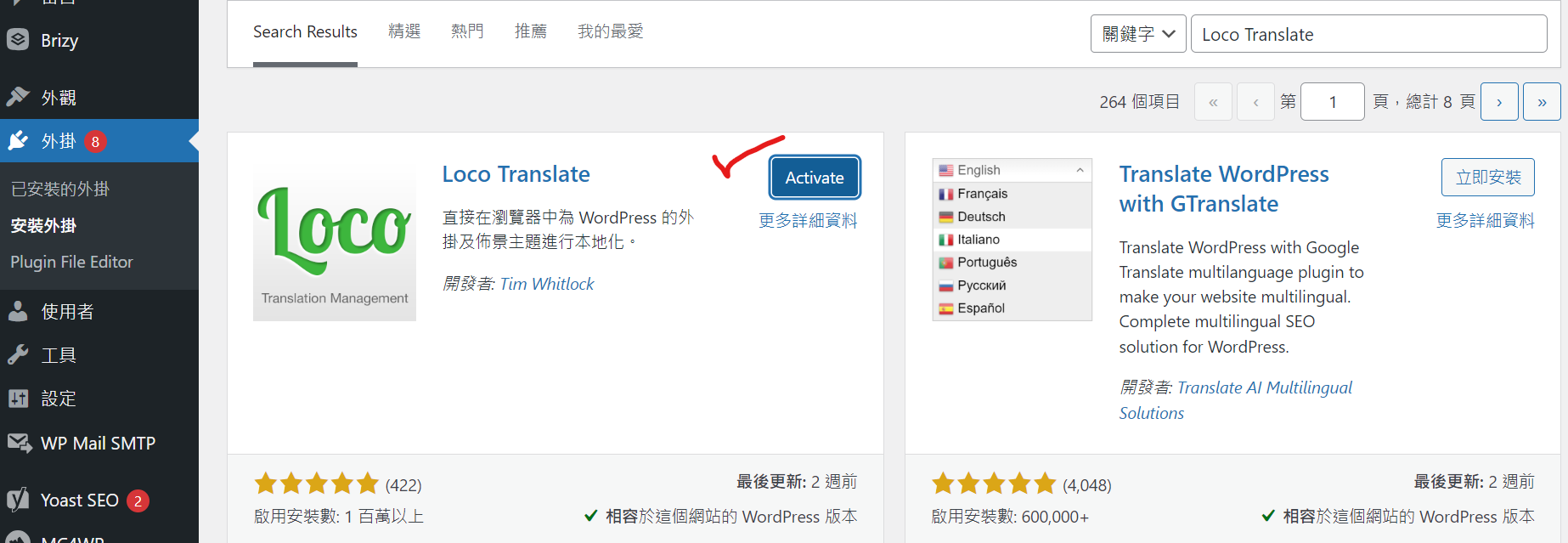Screen dimensions: 1568x543
Task: Open Users (使用者) icon in sidebar
Action: tap(18, 311)
